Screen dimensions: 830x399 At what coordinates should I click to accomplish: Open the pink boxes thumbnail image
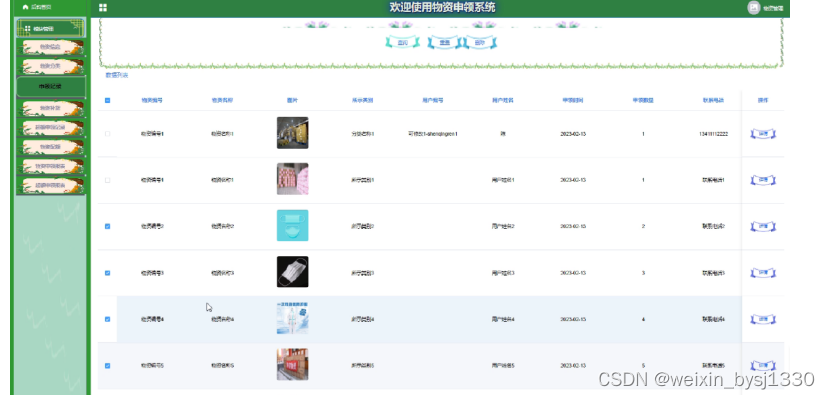click(292, 179)
